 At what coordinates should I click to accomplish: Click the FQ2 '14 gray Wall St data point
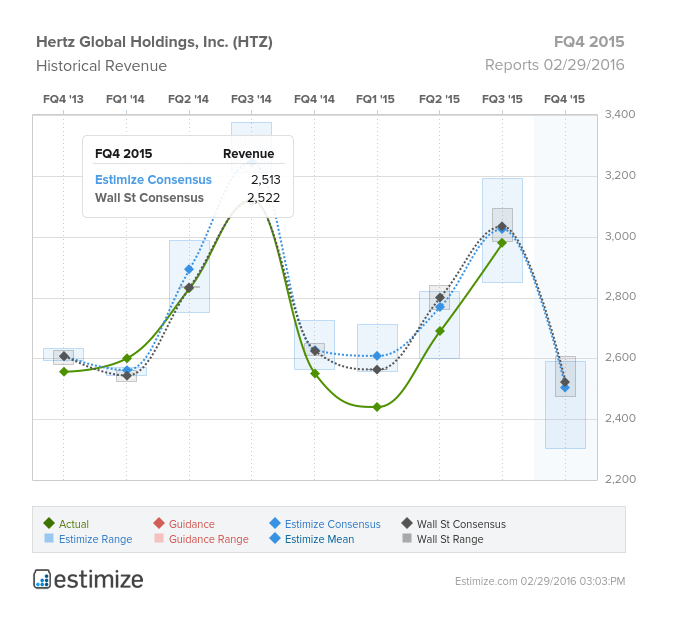point(189,288)
